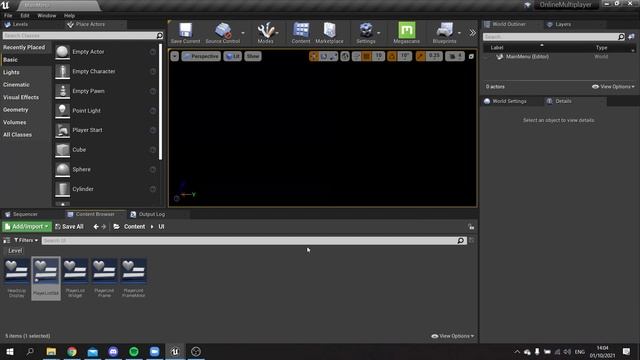This screenshot has height=360, width=640.
Task: Select the Geometry category
Action: pyautogui.click(x=16, y=110)
